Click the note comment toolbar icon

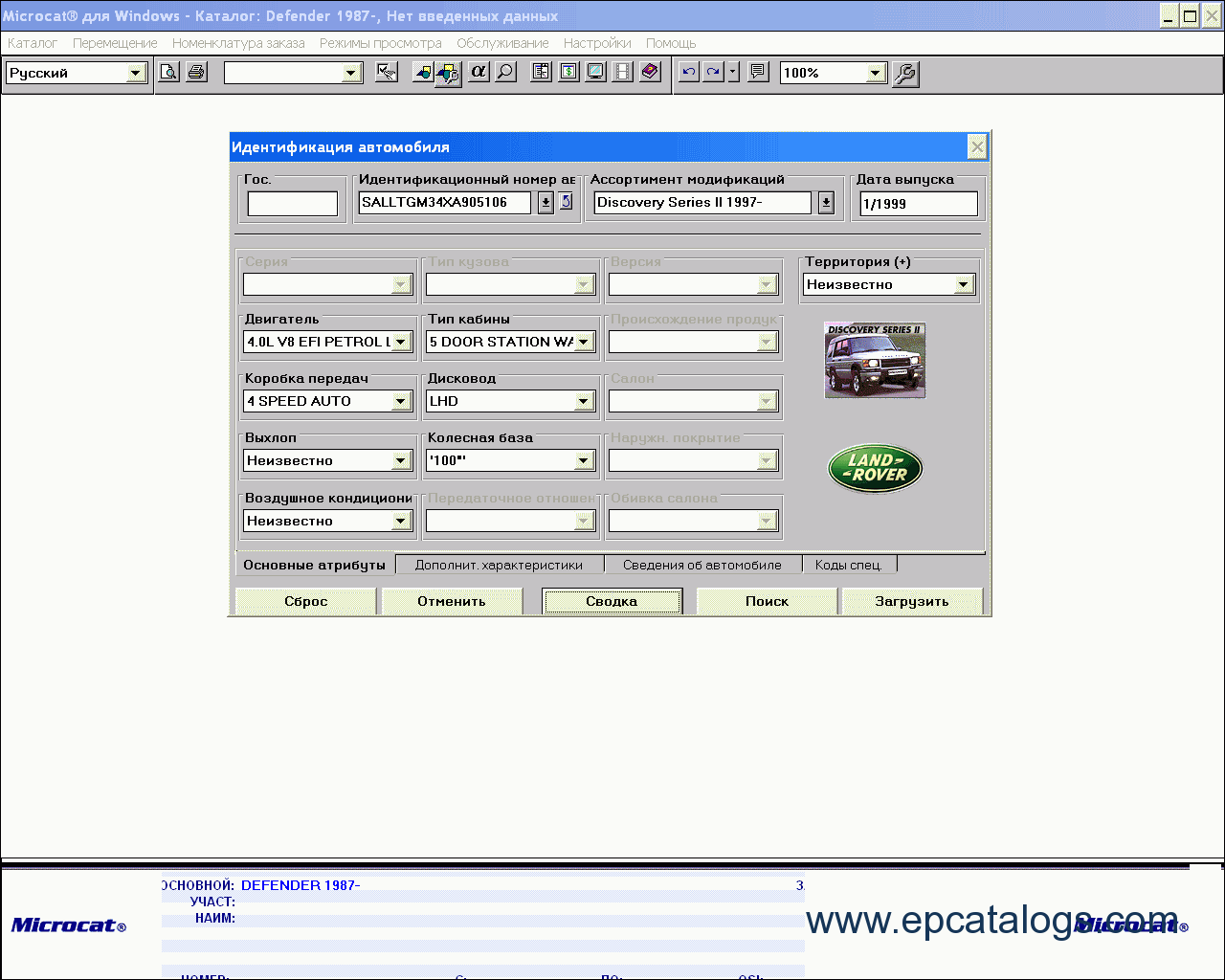(x=758, y=72)
